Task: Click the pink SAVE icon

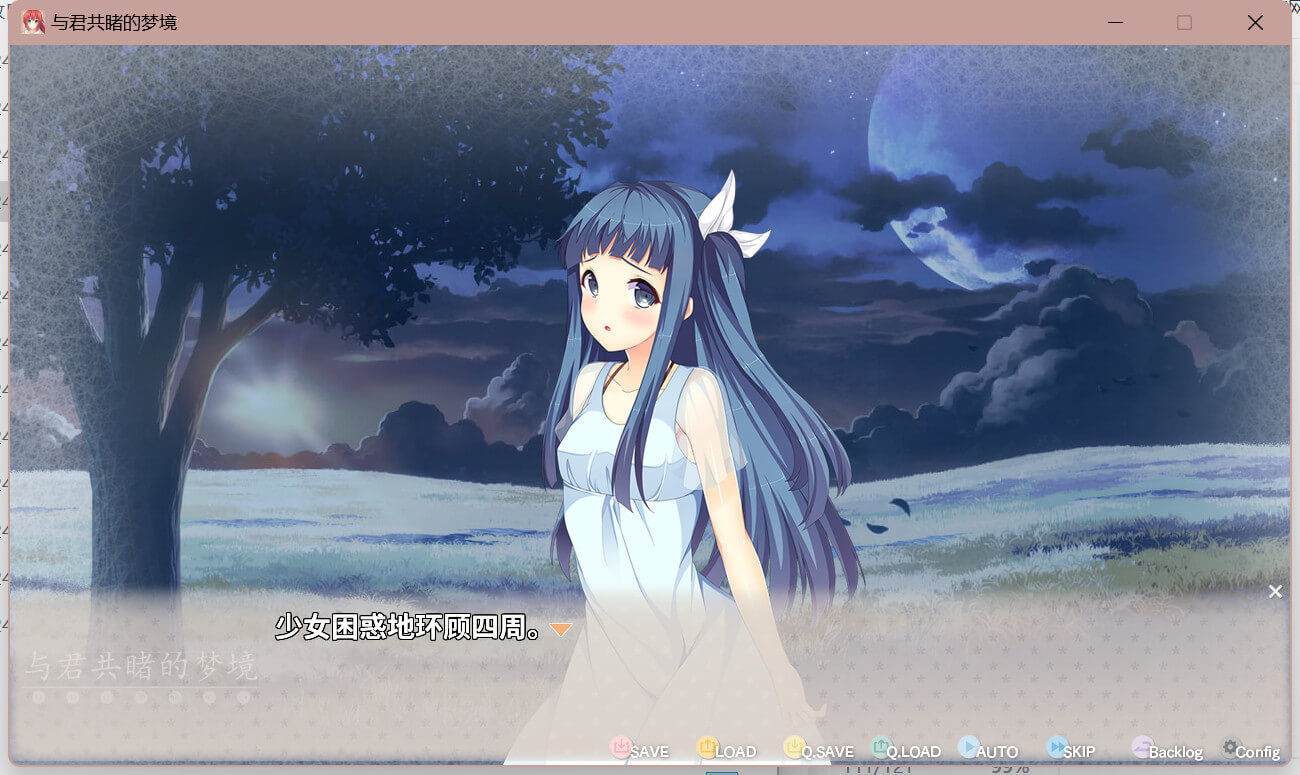Action: pyautogui.click(x=621, y=747)
